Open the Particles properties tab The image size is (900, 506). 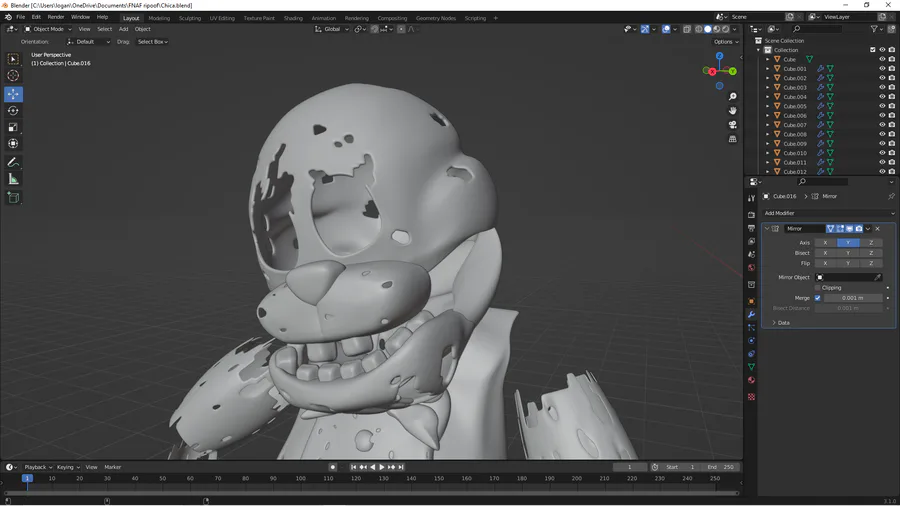coord(751,328)
